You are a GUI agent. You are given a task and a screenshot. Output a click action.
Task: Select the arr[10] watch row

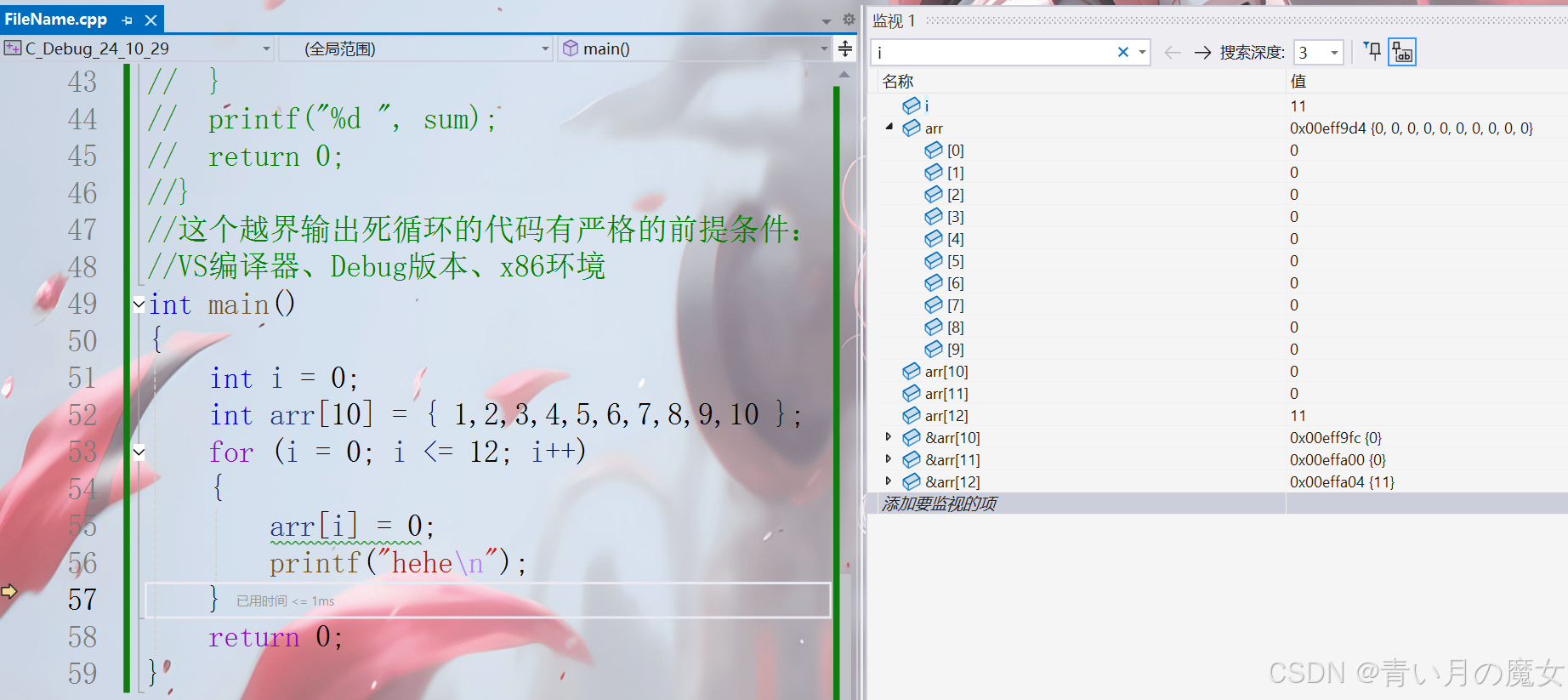pos(1219,371)
